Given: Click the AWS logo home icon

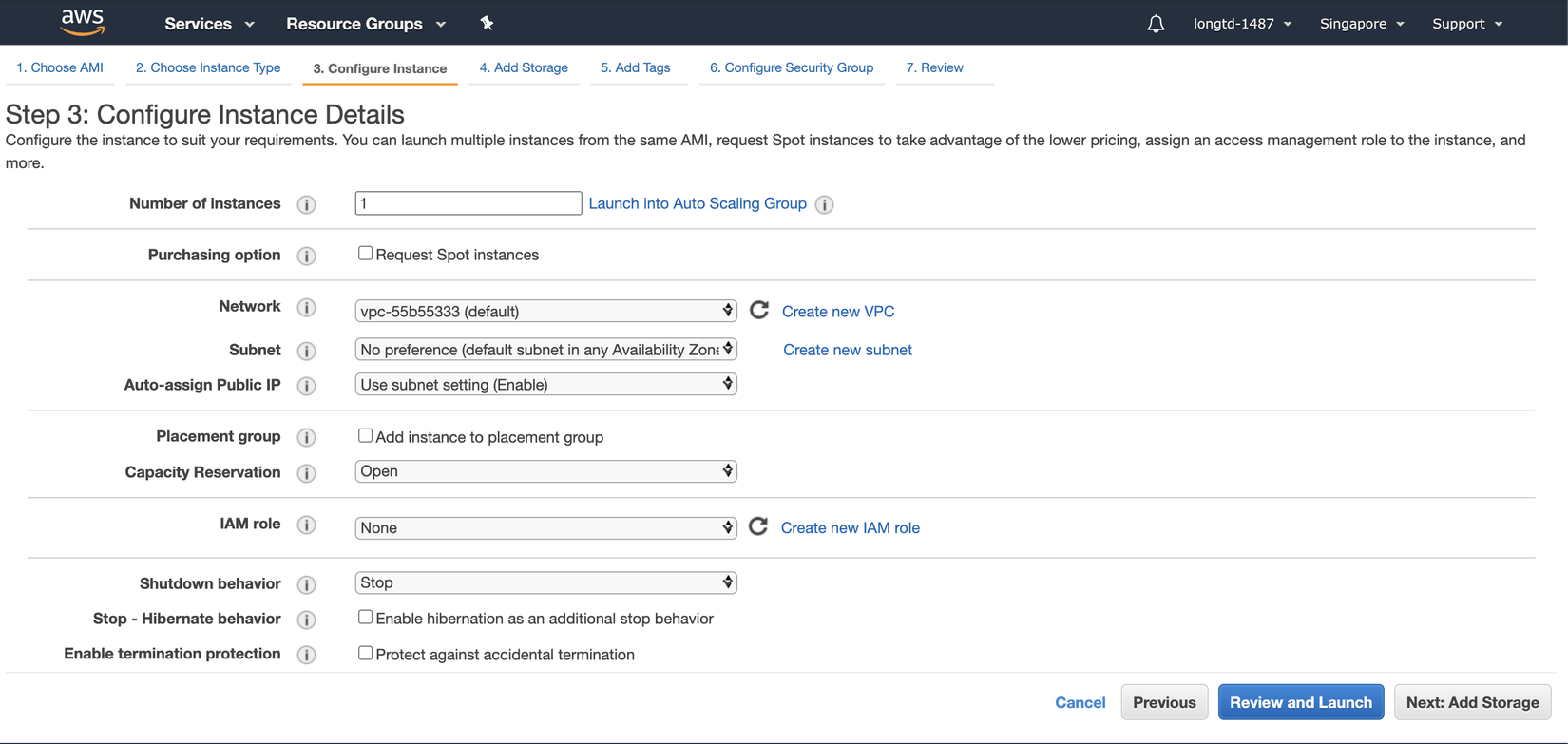Looking at the screenshot, I should coord(83,22).
